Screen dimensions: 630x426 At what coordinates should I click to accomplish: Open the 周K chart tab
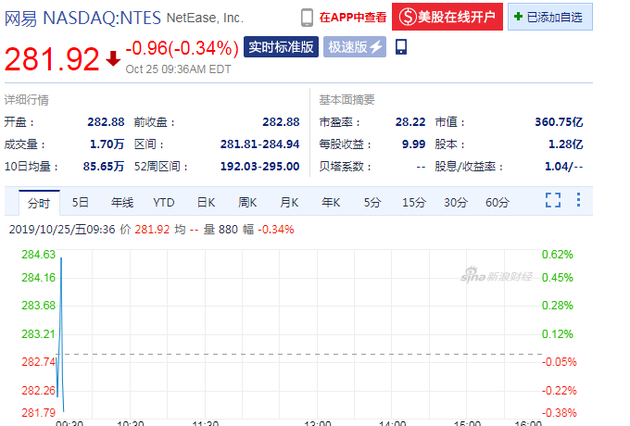click(x=247, y=202)
